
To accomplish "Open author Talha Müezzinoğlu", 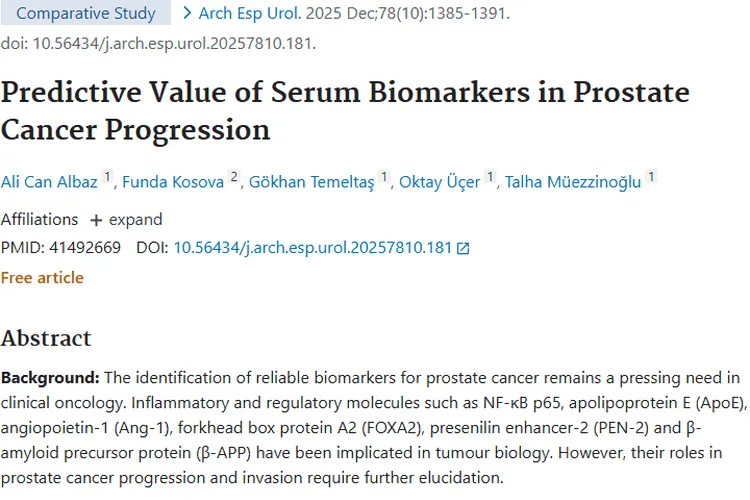I will (x=572, y=182).
